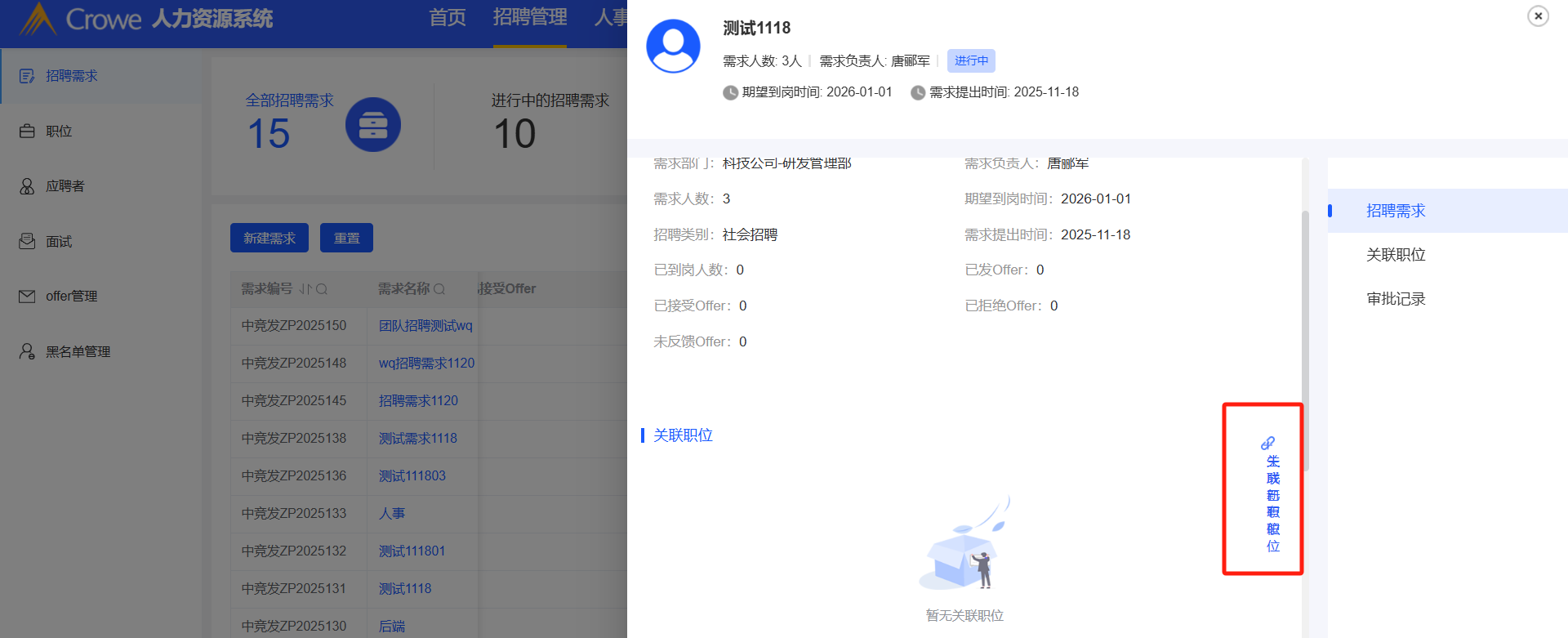Click the blue round icon beside 全部招聘需求

373,125
